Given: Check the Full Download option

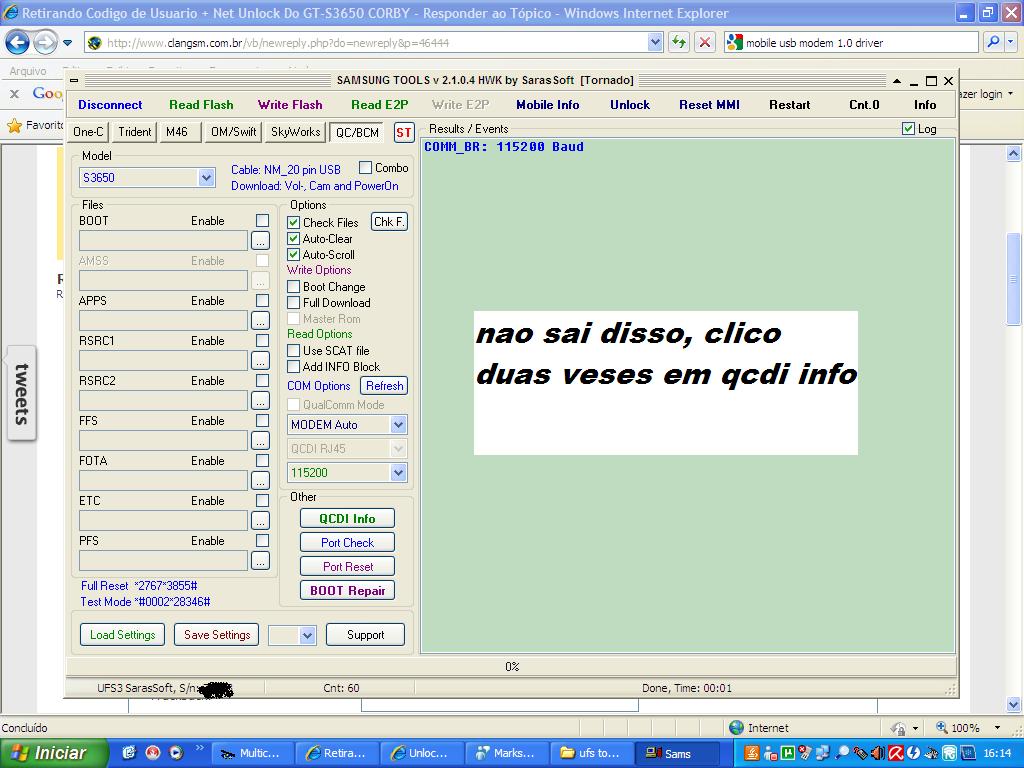Looking at the screenshot, I should click(x=294, y=302).
